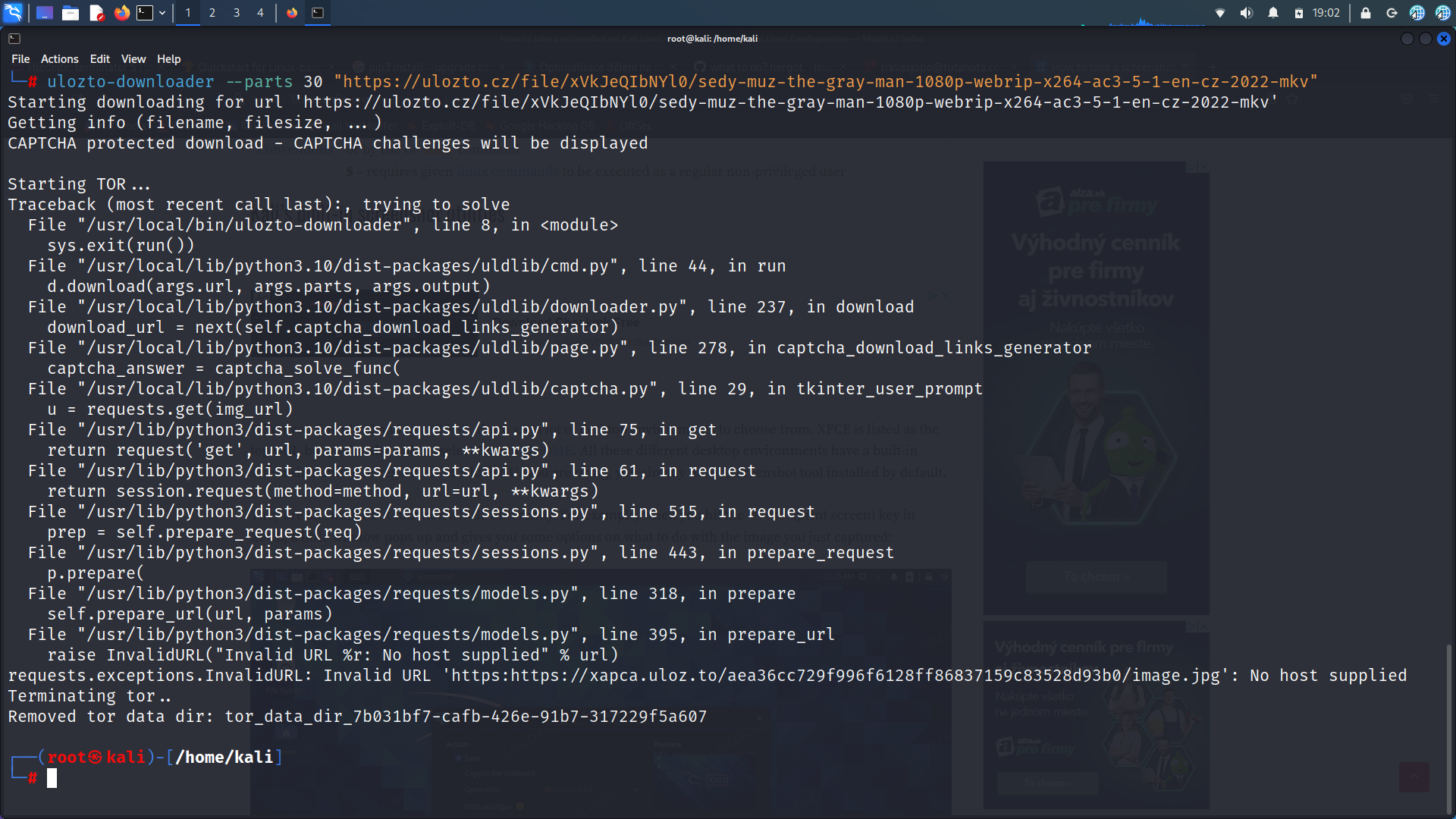The height and width of the screenshot is (819, 1456).
Task: Mute audio via the speaker icon
Action: 1247,12
